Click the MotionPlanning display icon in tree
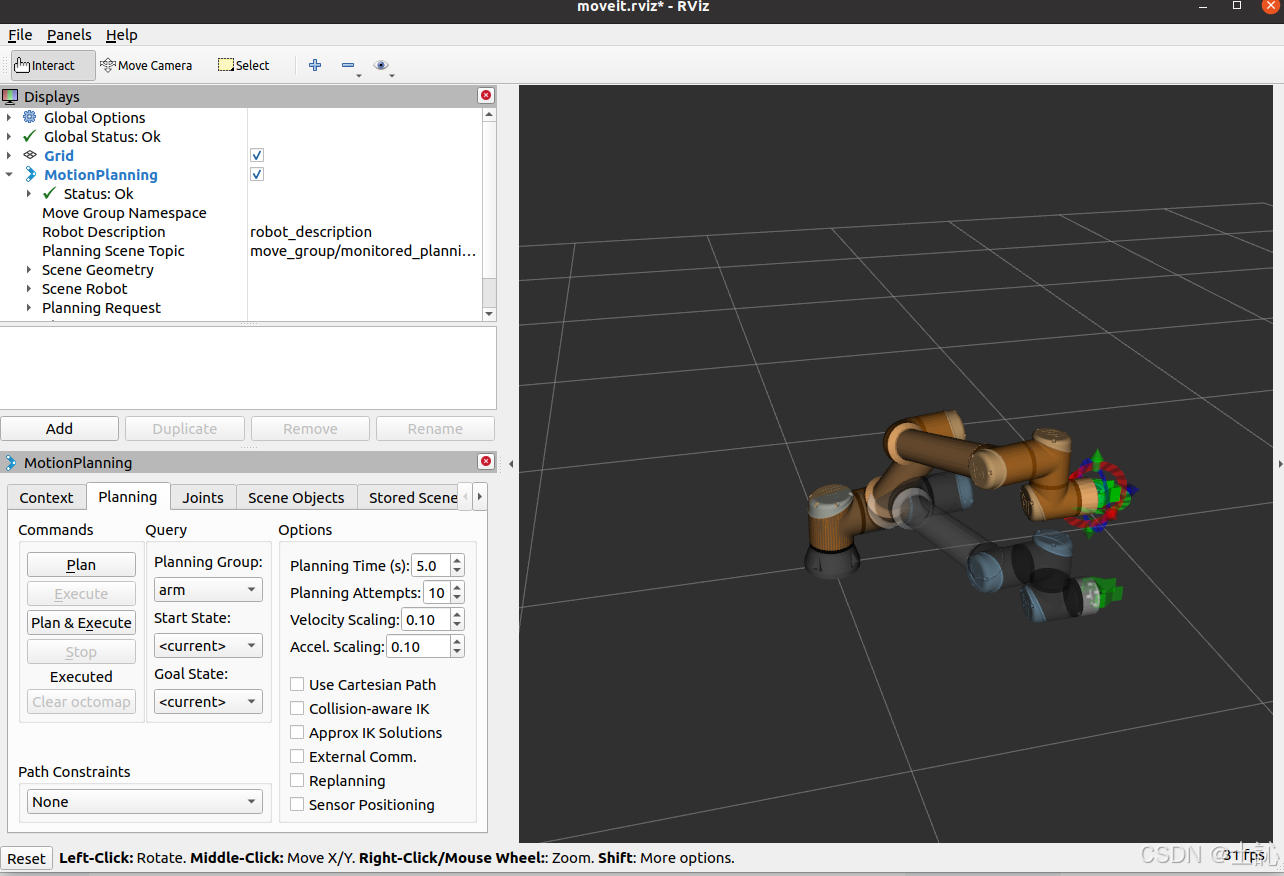Screen dimensions: 1284x876 coord(30,174)
